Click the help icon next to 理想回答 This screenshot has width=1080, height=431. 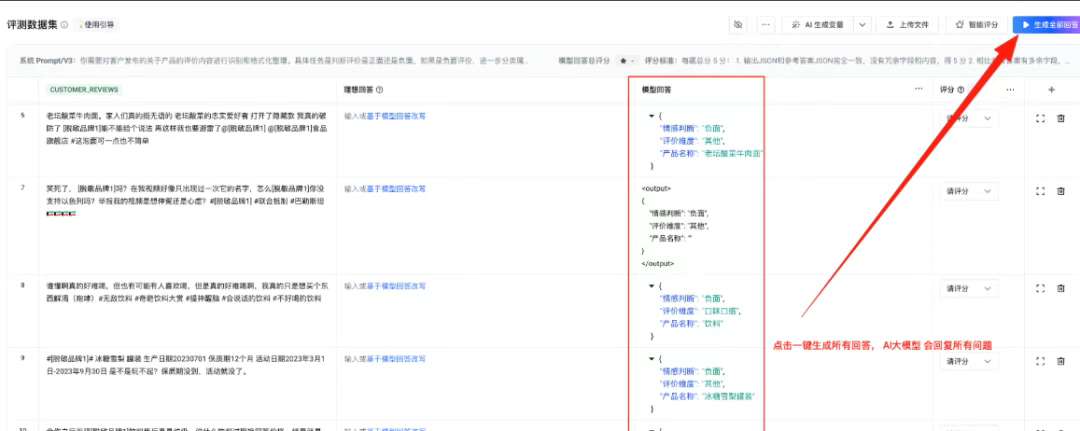(380, 89)
